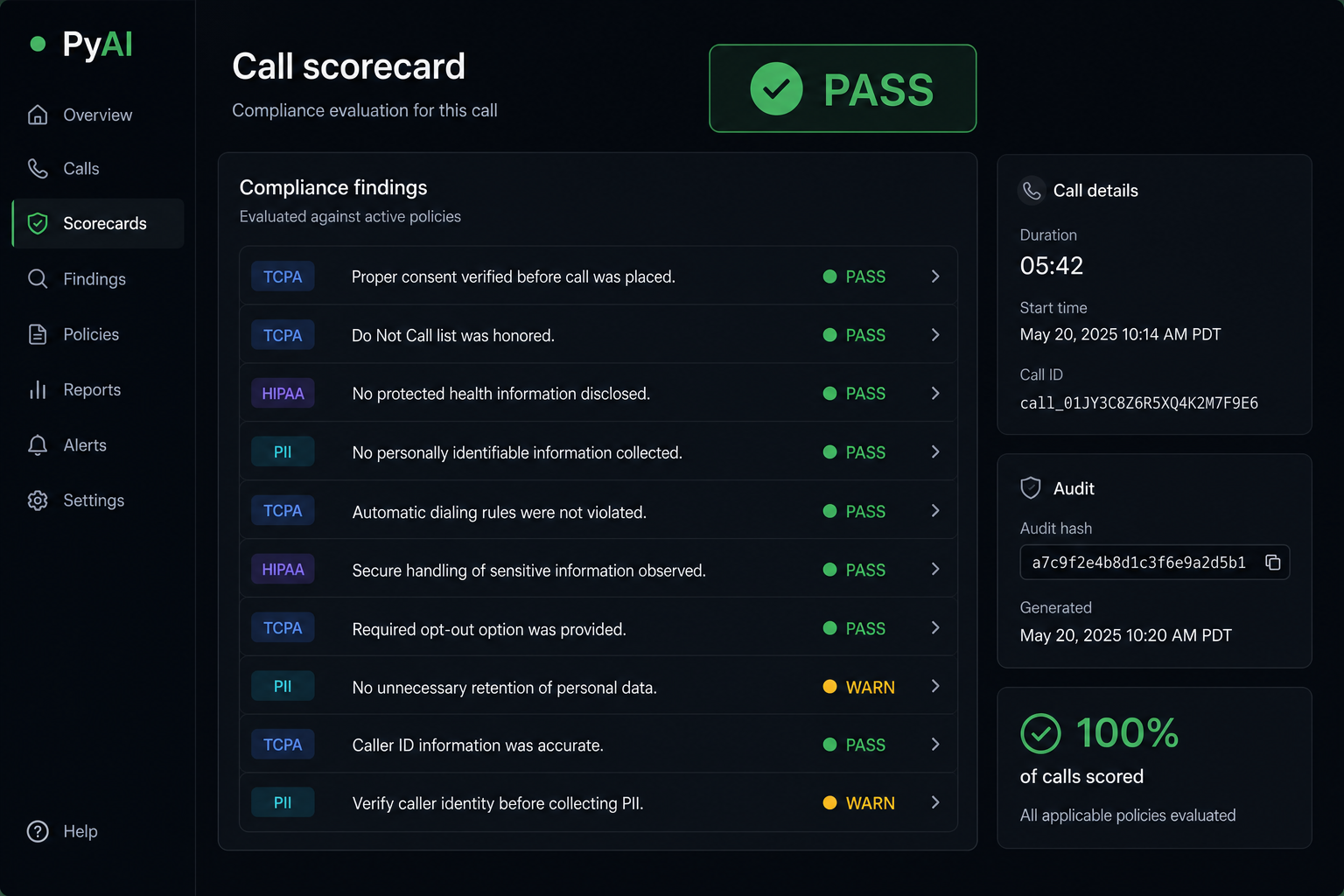The height and width of the screenshot is (896, 1344).
Task: Click the green checkmark in PASS banner
Action: [x=776, y=88]
